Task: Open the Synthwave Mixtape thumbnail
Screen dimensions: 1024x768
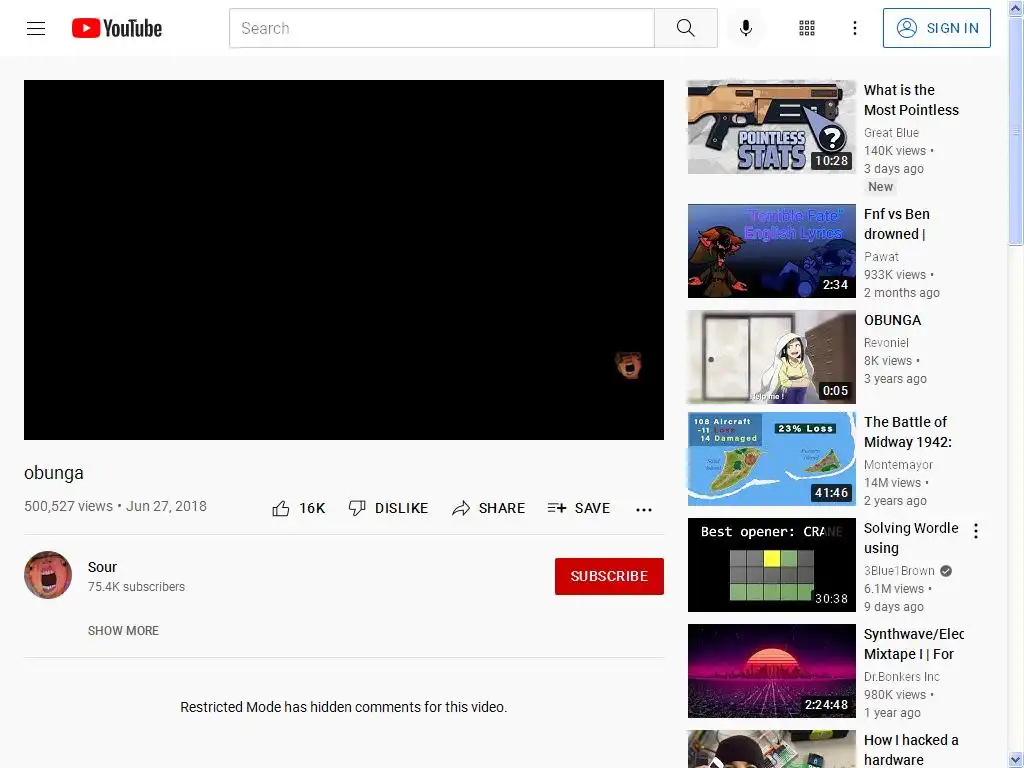Action: tap(771, 671)
